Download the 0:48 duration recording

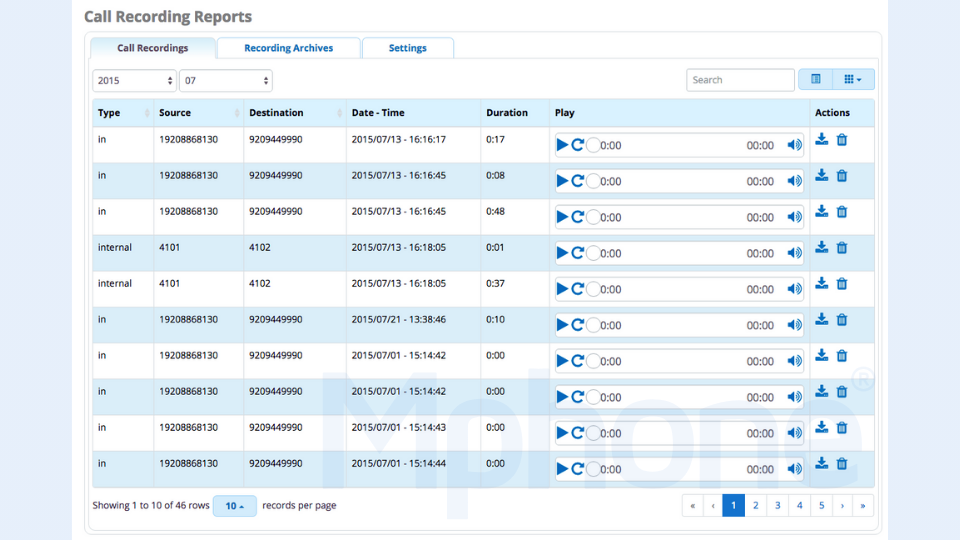pos(822,212)
